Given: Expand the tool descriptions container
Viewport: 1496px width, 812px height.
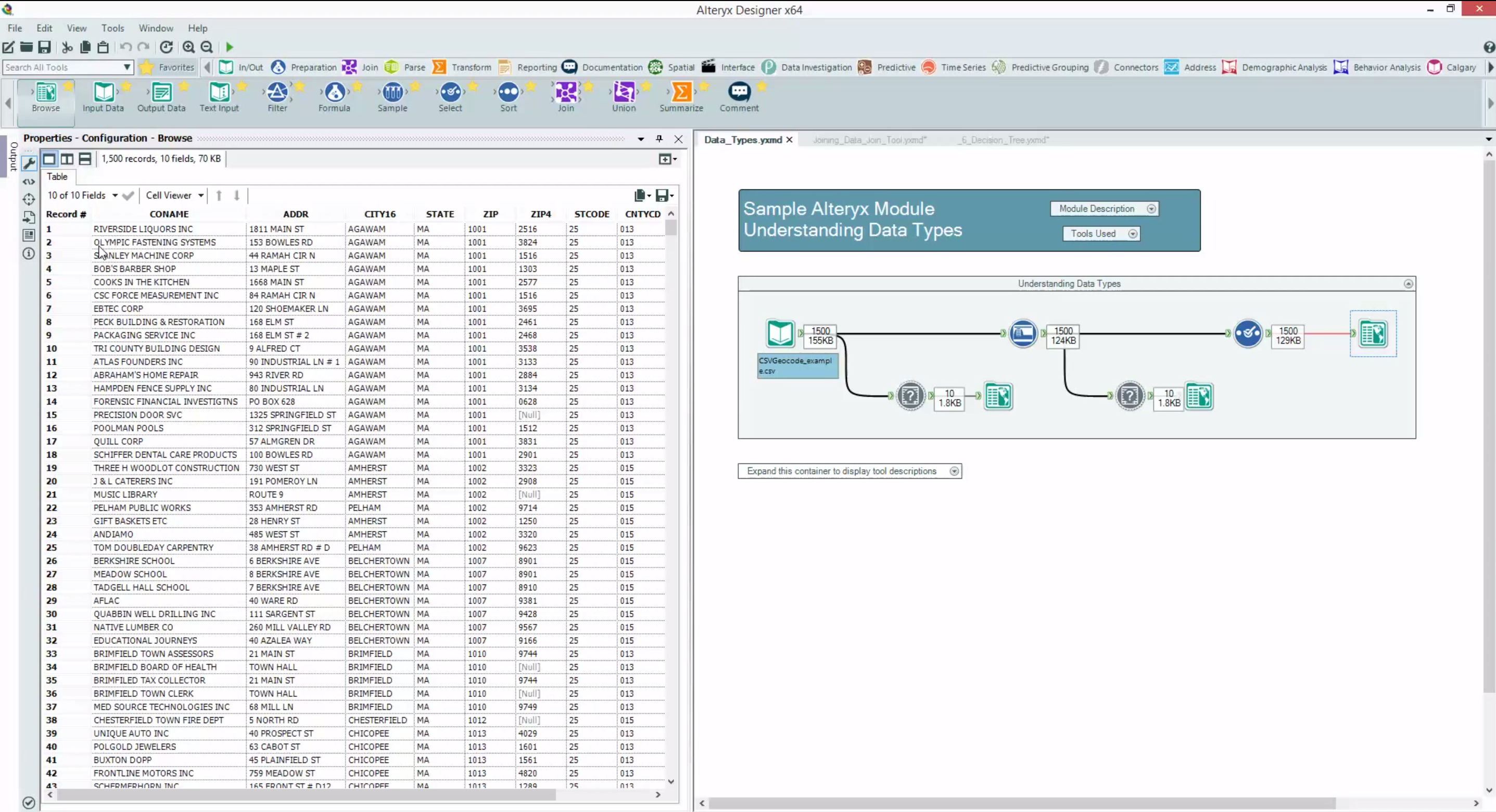Looking at the screenshot, I should tap(954, 471).
